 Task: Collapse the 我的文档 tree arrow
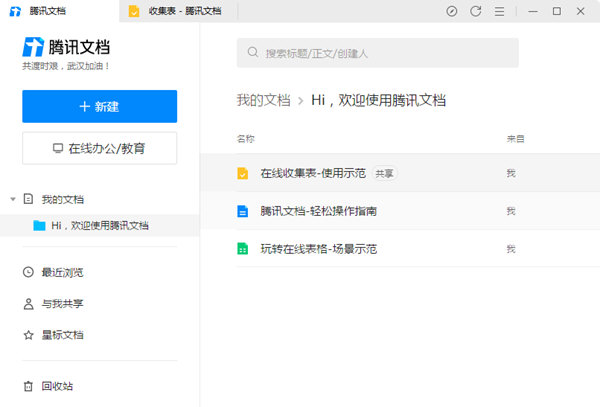pos(12,200)
